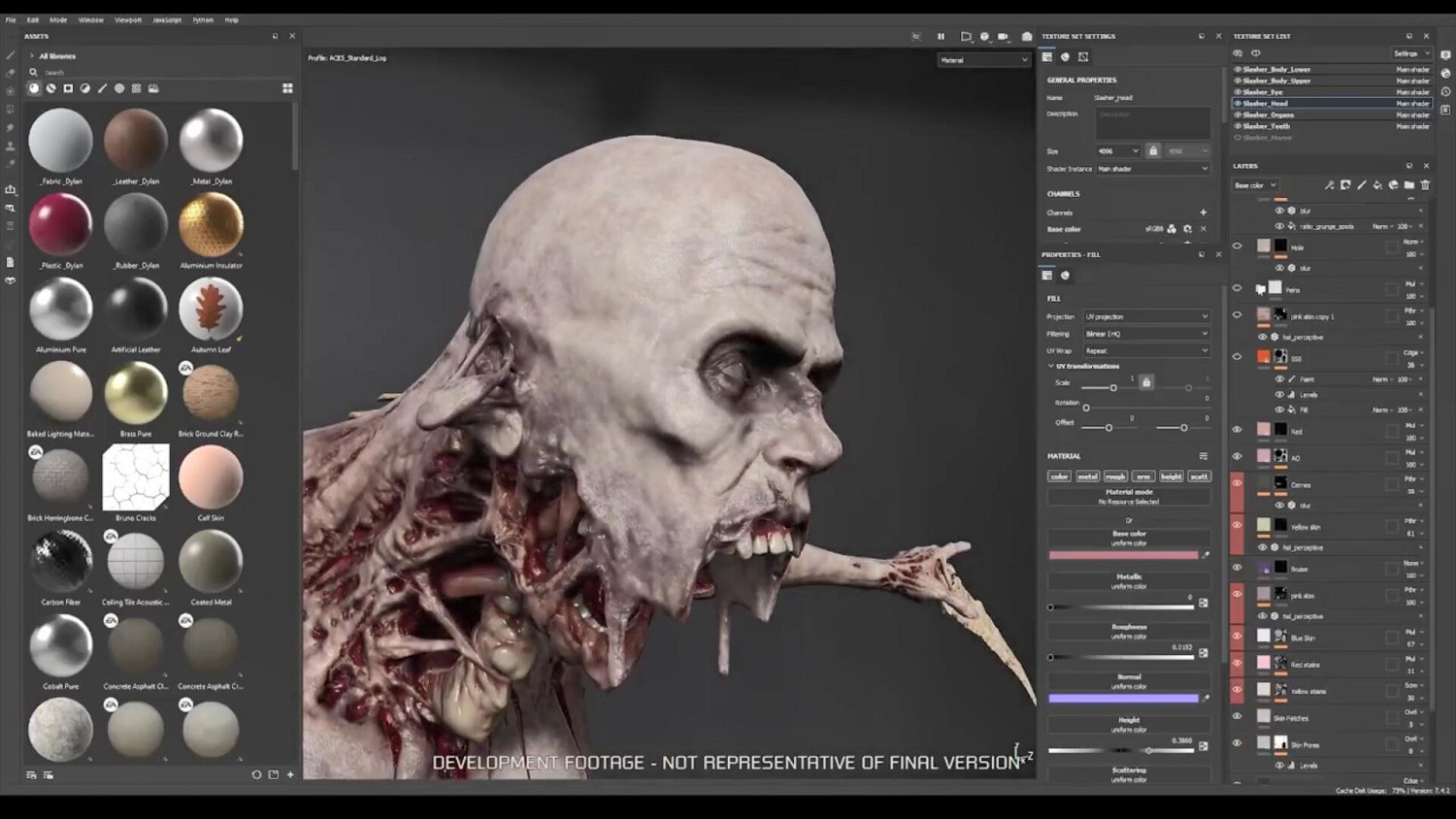Hide the Skin Patches layer
Viewport: 1456px width, 819px height.
(x=1237, y=717)
